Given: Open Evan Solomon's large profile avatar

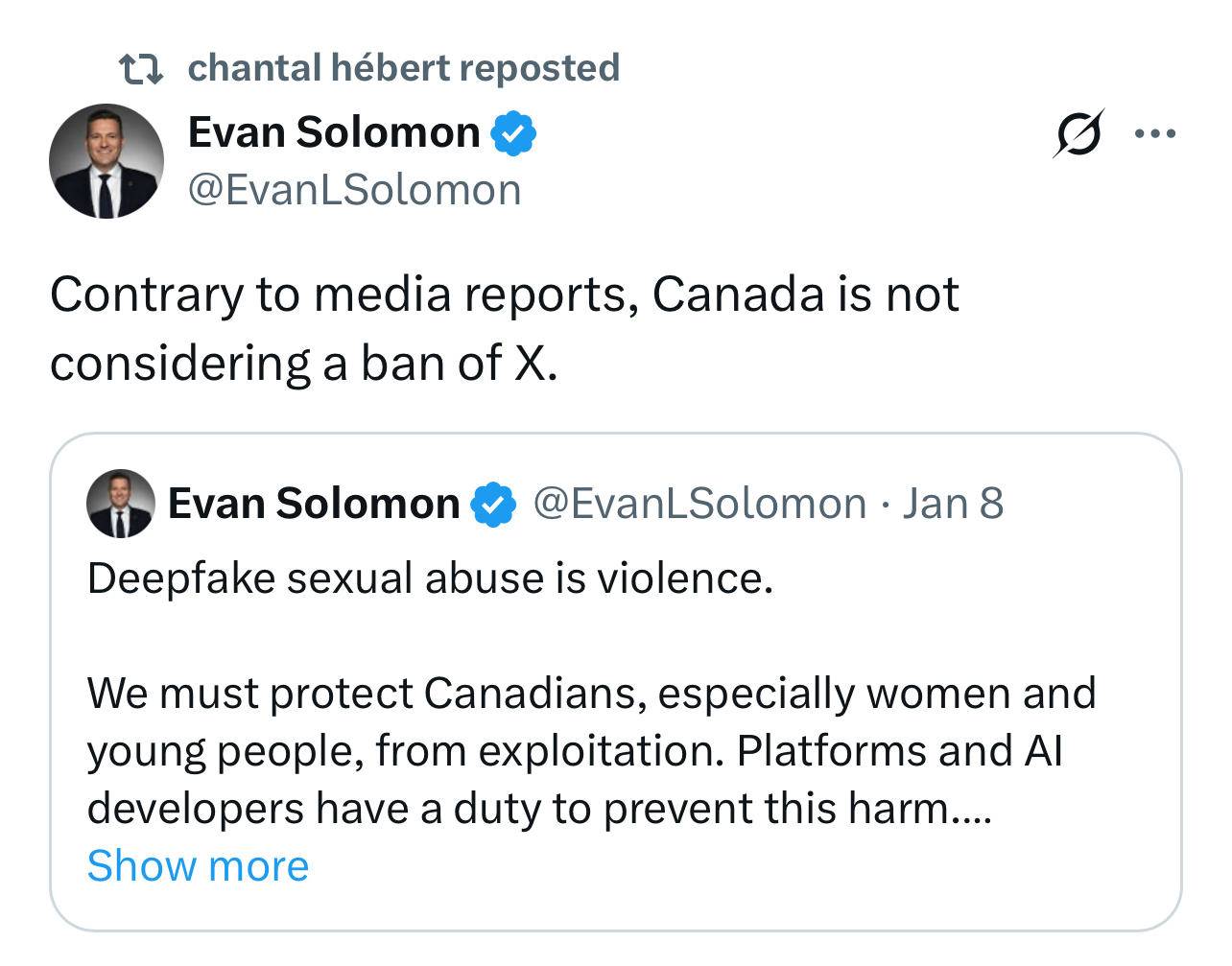Looking at the screenshot, I should tap(107, 161).
